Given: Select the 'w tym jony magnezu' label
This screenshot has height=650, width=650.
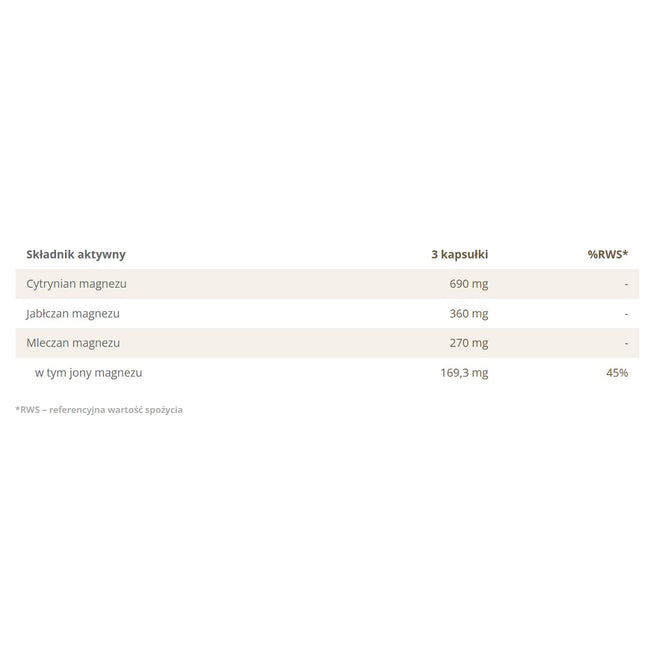Looking at the screenshot, I should [x=88, y=373].
